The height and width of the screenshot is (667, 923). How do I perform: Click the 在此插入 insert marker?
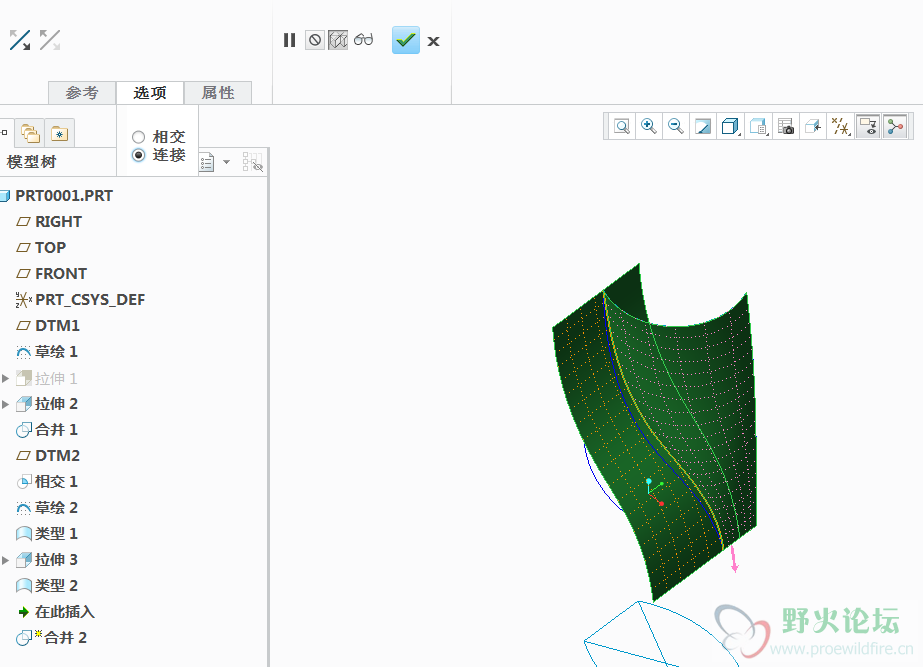[x=64, y=612]
